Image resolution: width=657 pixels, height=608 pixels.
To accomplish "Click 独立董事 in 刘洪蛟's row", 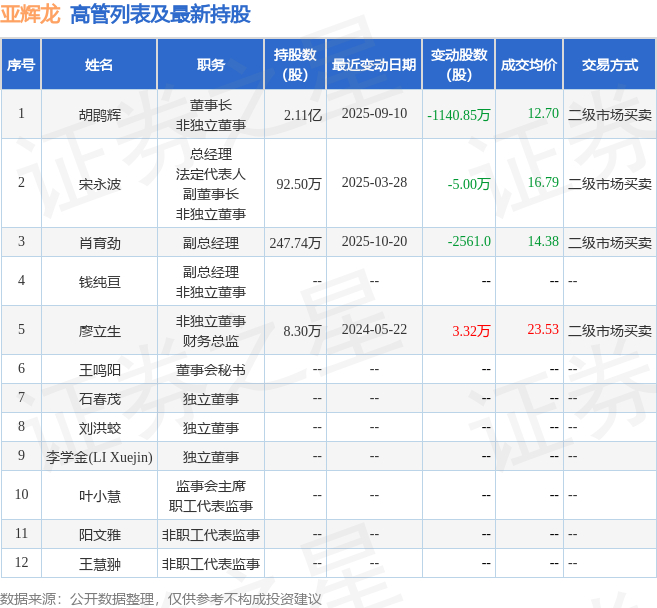I will point(211,428).
